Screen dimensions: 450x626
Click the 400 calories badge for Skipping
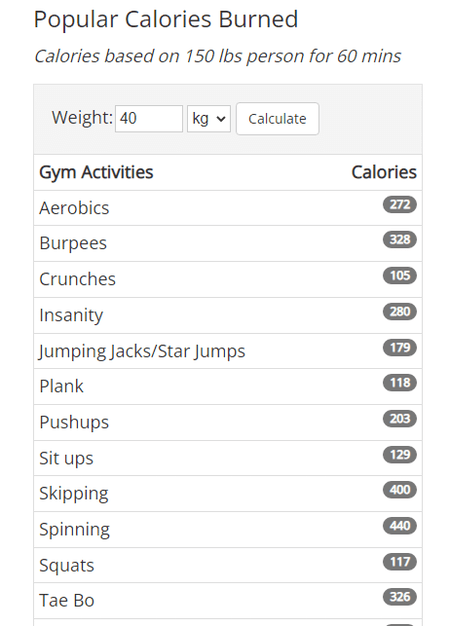point(400,490)
